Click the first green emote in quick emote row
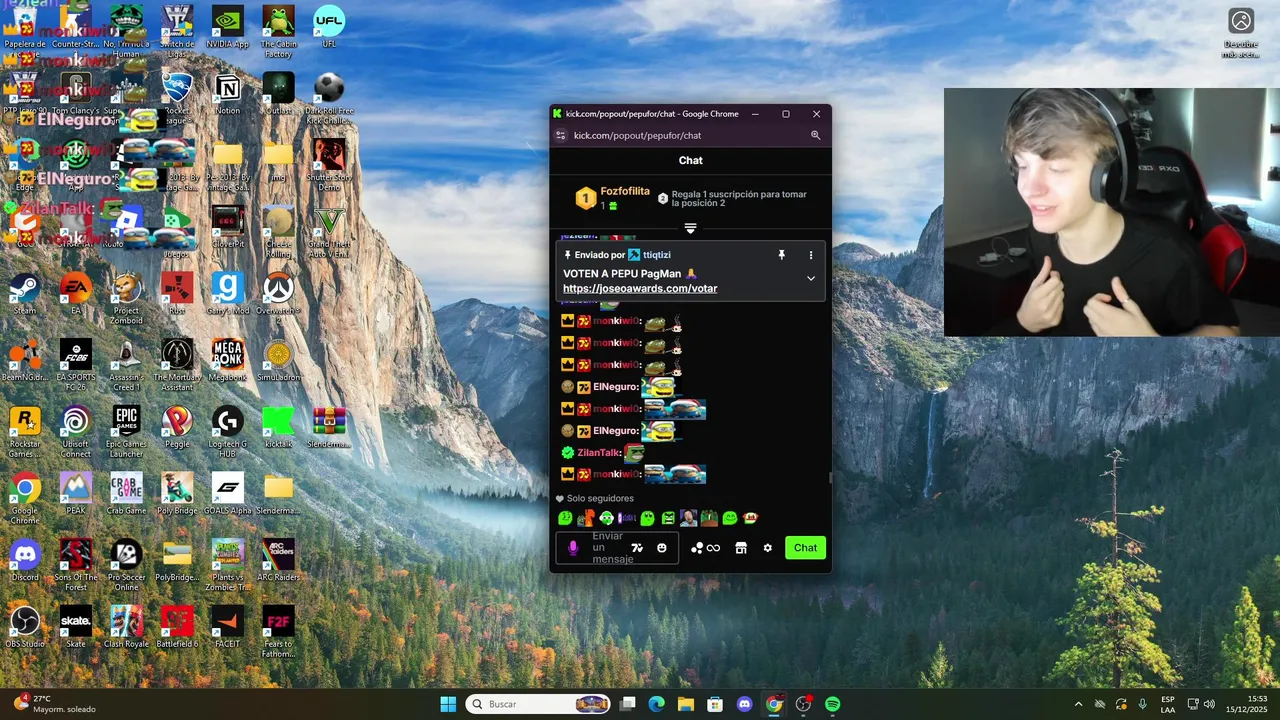Screen dimensions: 1280x720 coord(565,518)
